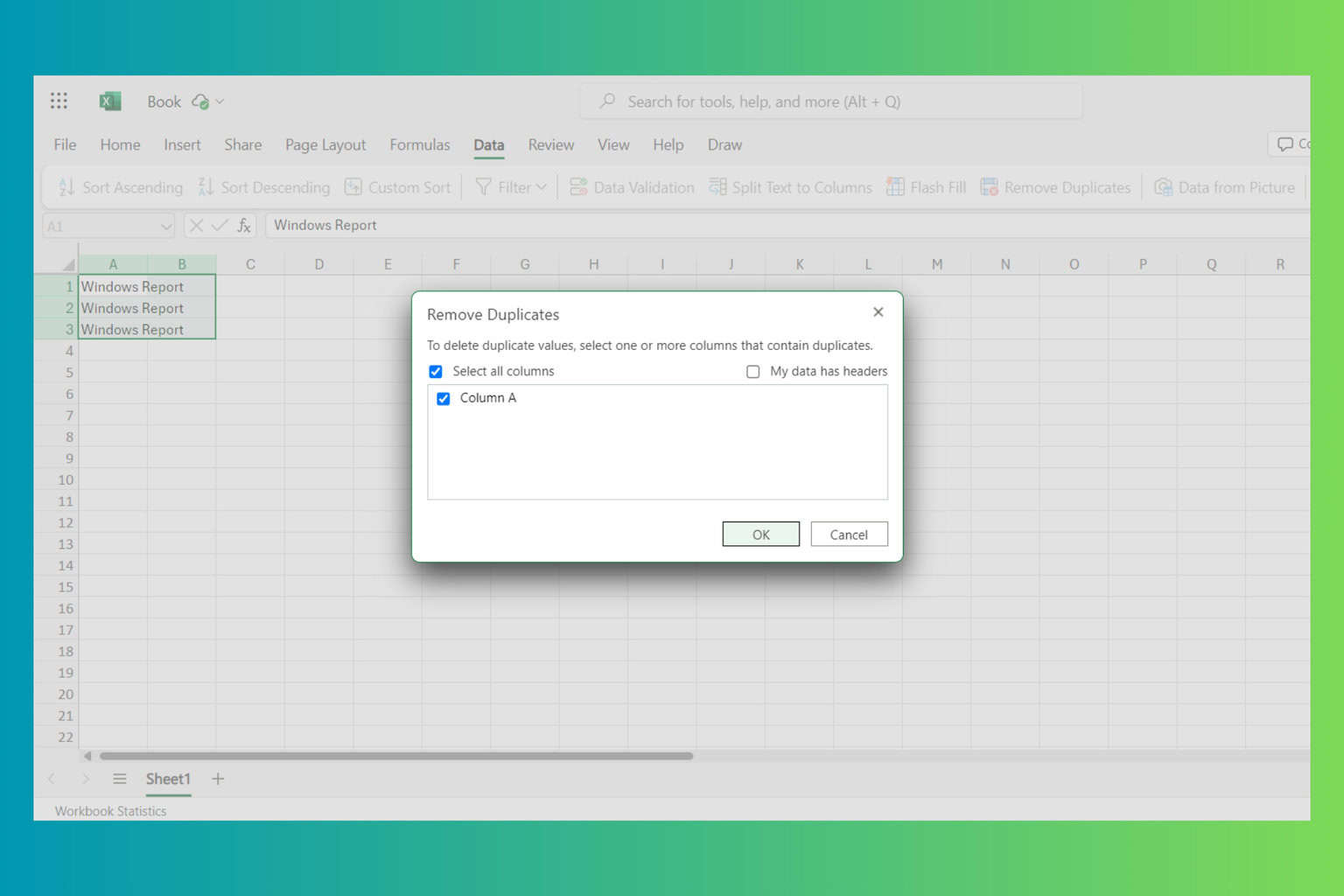This screenshot has height=896, width=1344.
Task: Switch to the Page Layout tab
Action: tap(325, 144)
